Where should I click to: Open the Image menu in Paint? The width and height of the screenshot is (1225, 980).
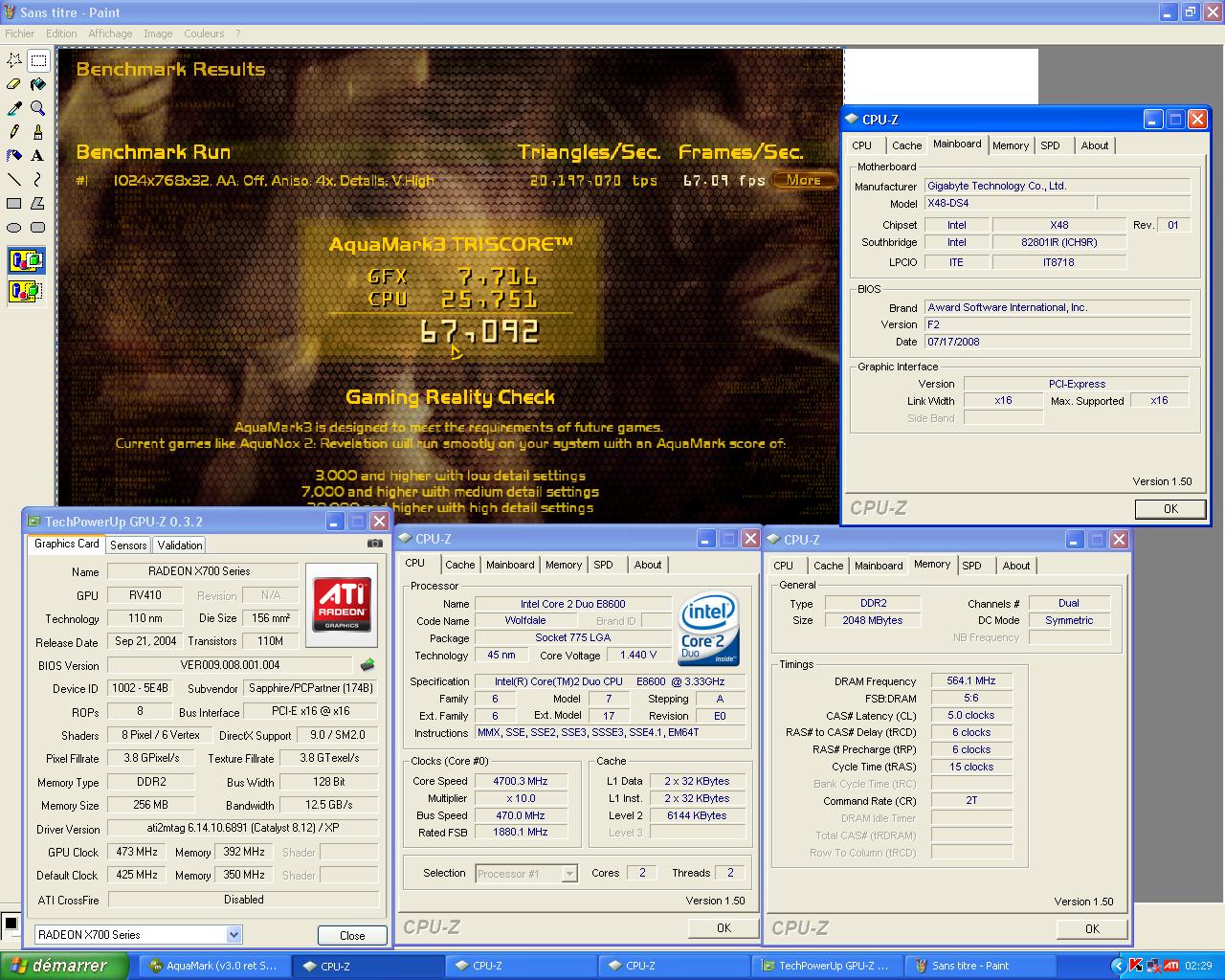pyautogui.click(x=158, y=33)
